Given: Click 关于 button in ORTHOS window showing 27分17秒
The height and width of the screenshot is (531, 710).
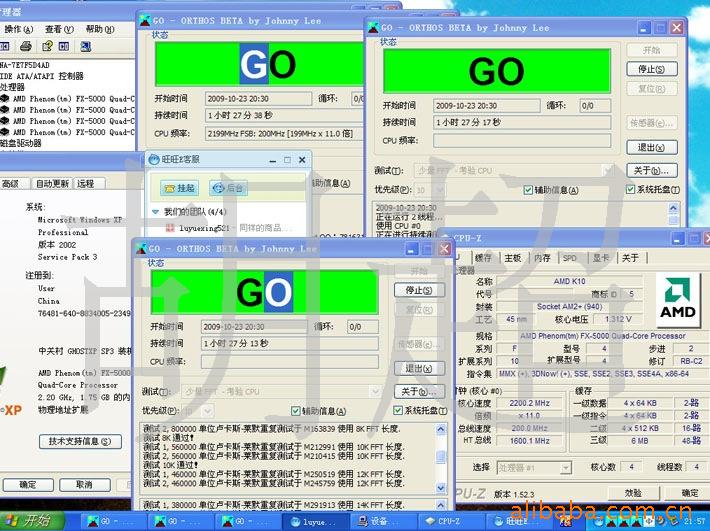Looking at the screenshot, I should tap(652, 170).
